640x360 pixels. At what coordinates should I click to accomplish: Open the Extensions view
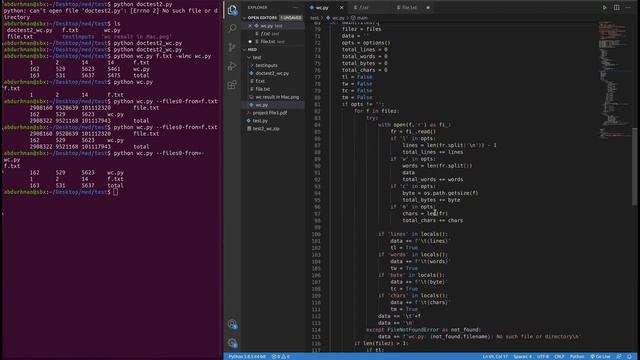(232, 84)
